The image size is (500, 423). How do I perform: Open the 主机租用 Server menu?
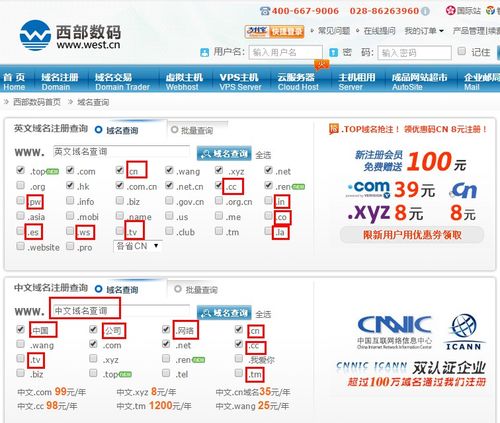click(357, 82)
